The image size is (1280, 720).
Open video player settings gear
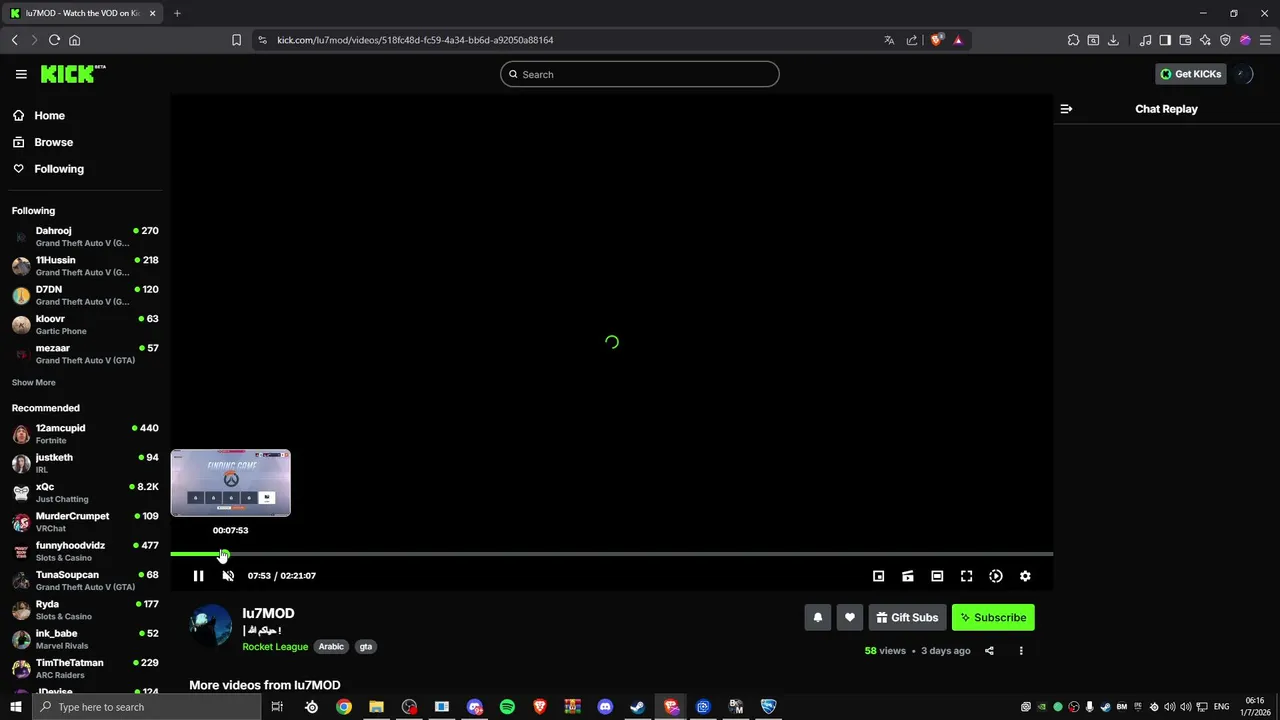[1025, 576]
